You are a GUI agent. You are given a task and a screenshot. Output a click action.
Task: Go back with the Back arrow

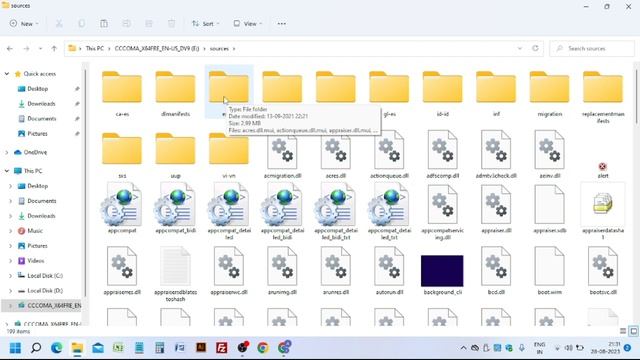pyautogui.click(x=10, y=49)
